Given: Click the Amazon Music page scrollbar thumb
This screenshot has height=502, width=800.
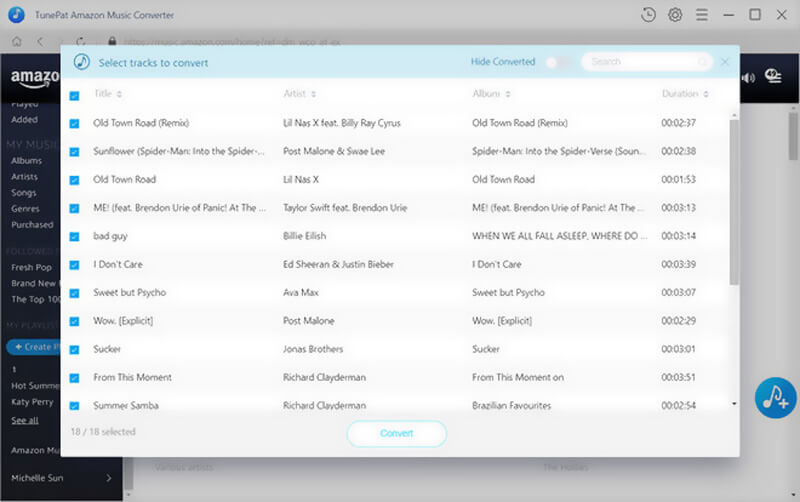Looking at the screenshot, I should [792, 136].
